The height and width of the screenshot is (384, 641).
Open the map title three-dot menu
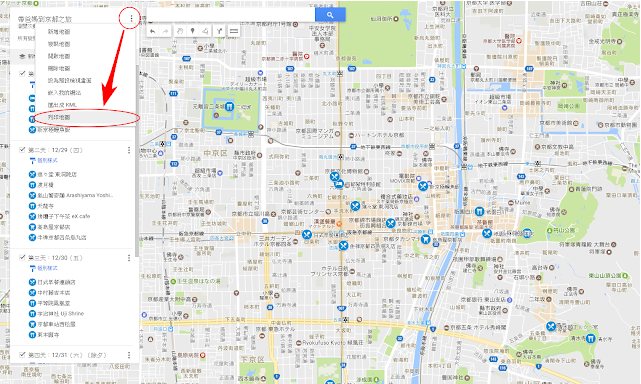click(x=131, y=18)
